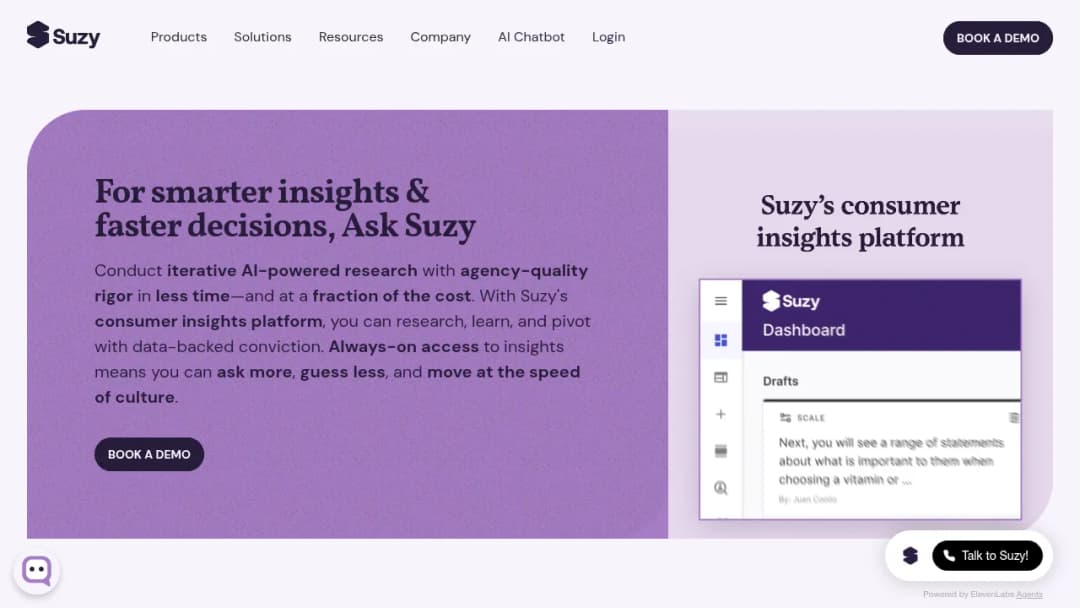Click the Suzy S icon beside Talk to Suzy
This screenshot has height=608, width=1080.
[910, 556]
